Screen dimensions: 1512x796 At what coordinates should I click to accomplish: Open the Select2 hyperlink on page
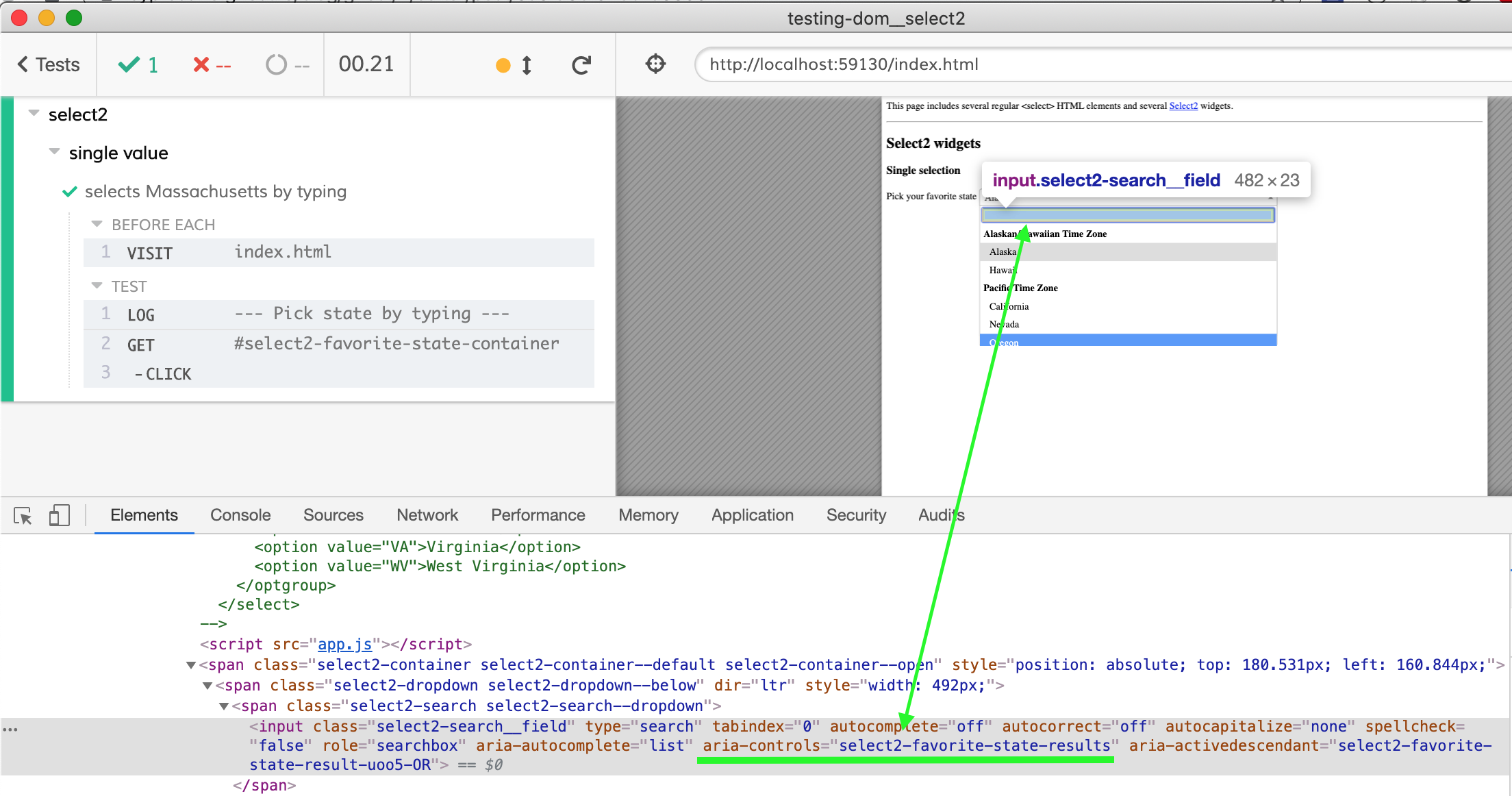tap(1183, 106)
